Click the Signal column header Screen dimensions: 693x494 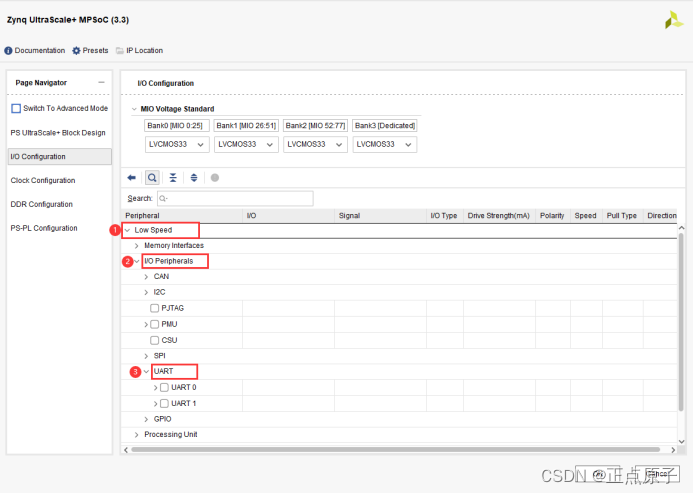(381, 216)
